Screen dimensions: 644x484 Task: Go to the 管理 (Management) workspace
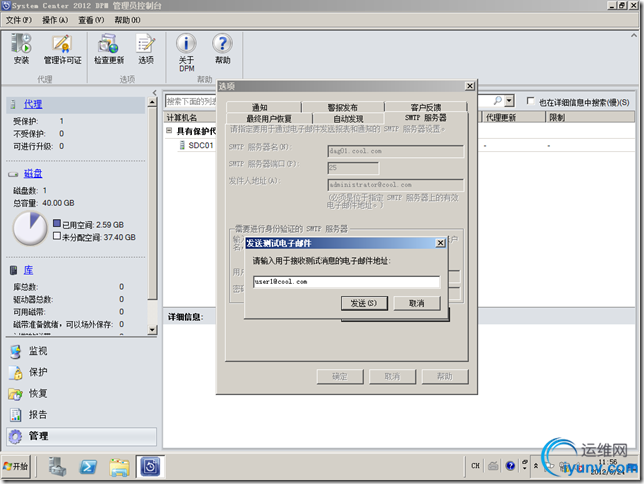pyautogui.click(x=81, y=436)
